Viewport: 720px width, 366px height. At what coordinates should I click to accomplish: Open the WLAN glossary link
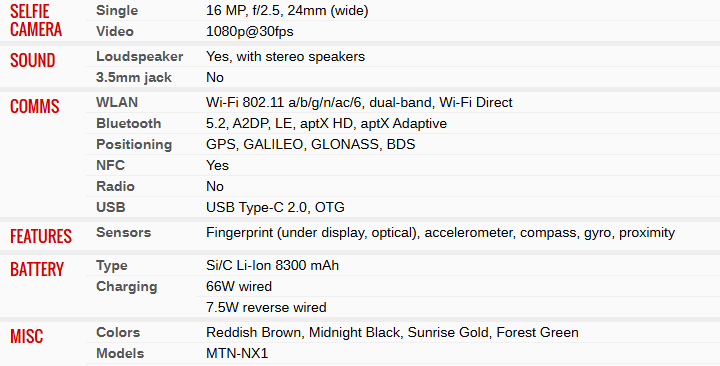pyautogui.click(x=117, y=102)
